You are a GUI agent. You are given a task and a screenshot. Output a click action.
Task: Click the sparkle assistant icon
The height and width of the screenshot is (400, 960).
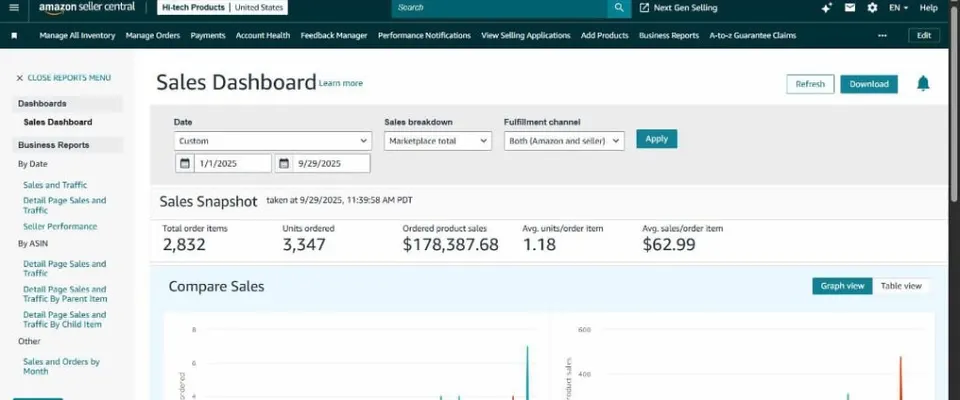(827, 8)
